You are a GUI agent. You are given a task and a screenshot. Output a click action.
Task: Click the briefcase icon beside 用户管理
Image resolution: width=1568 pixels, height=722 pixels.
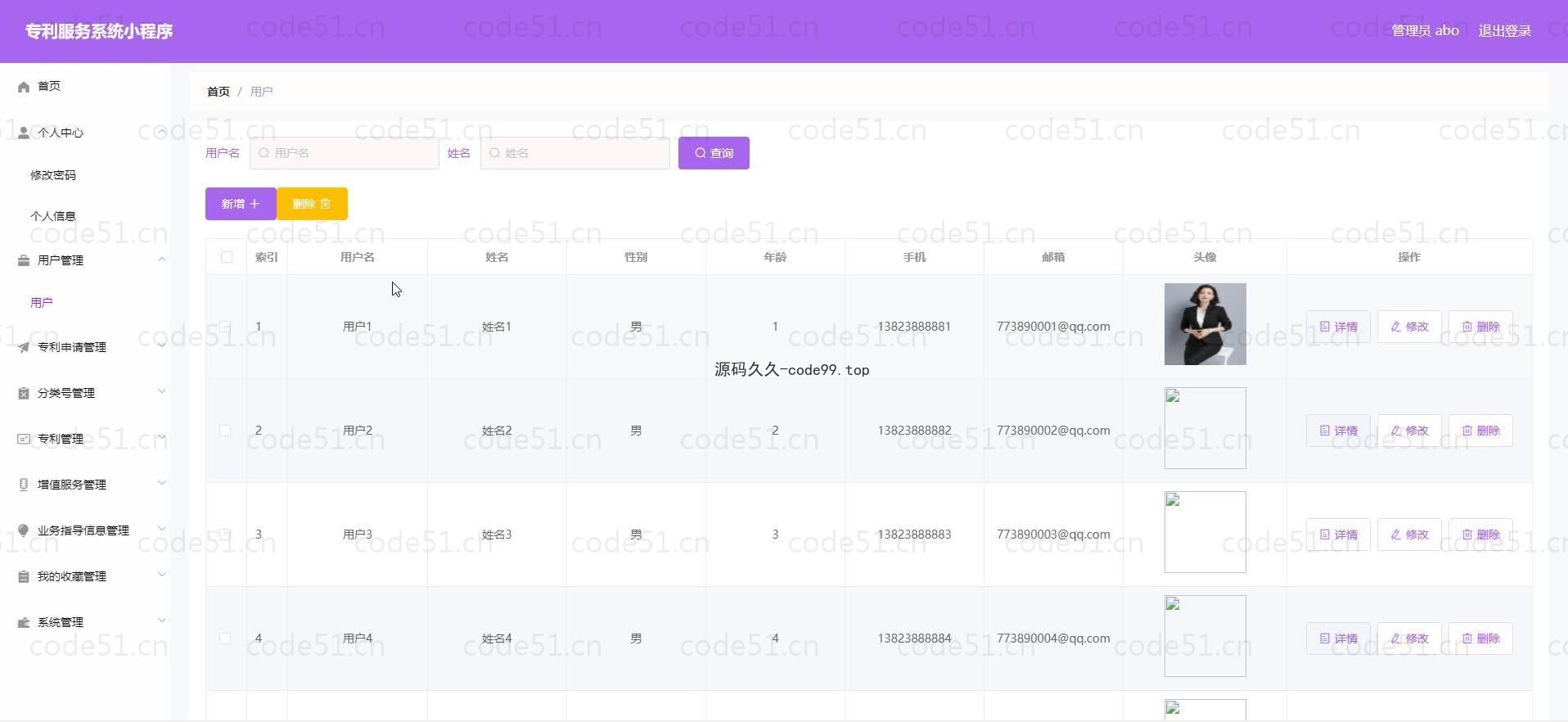(24, 260)
